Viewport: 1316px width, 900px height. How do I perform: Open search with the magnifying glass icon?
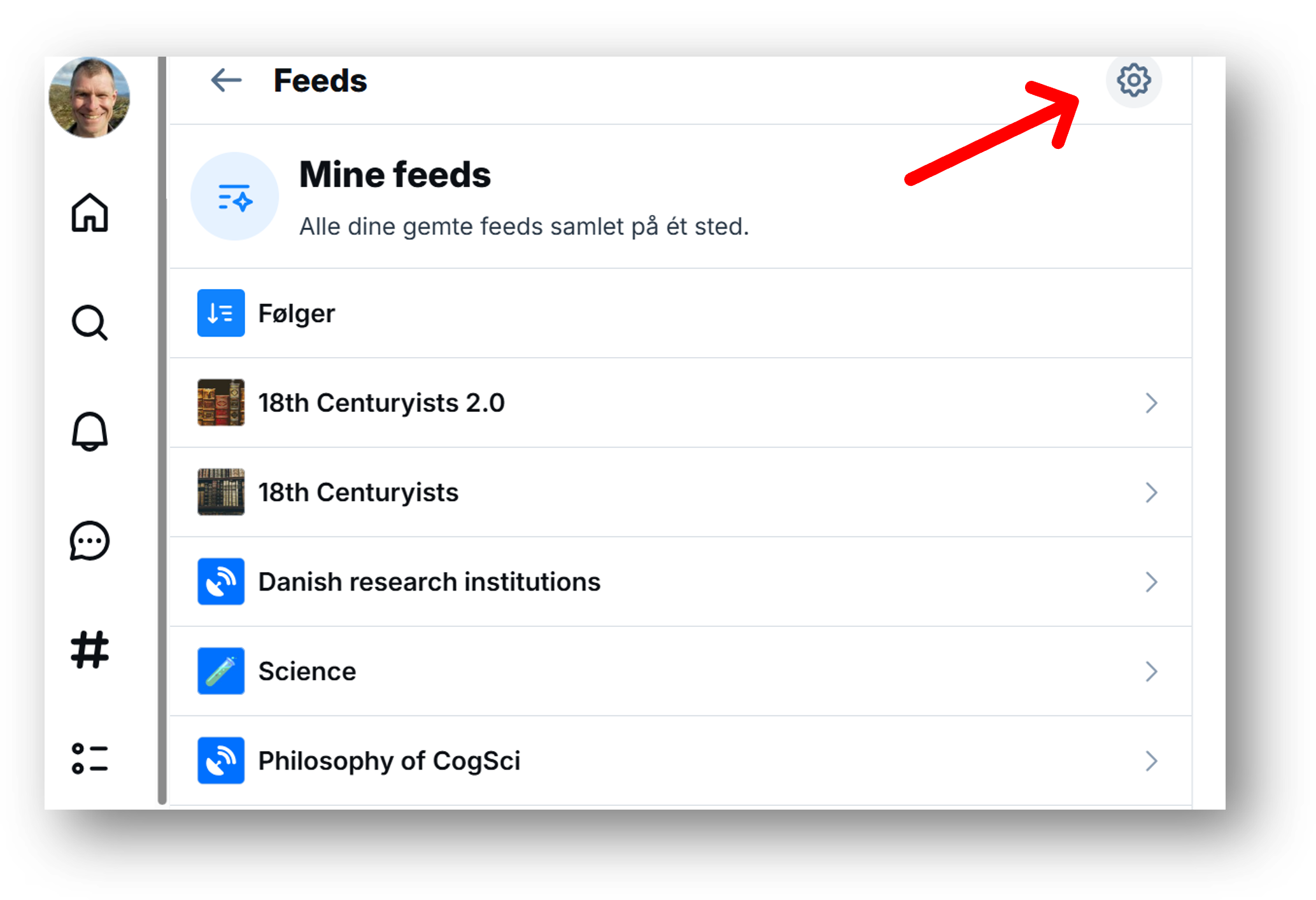tap(90, 323)
